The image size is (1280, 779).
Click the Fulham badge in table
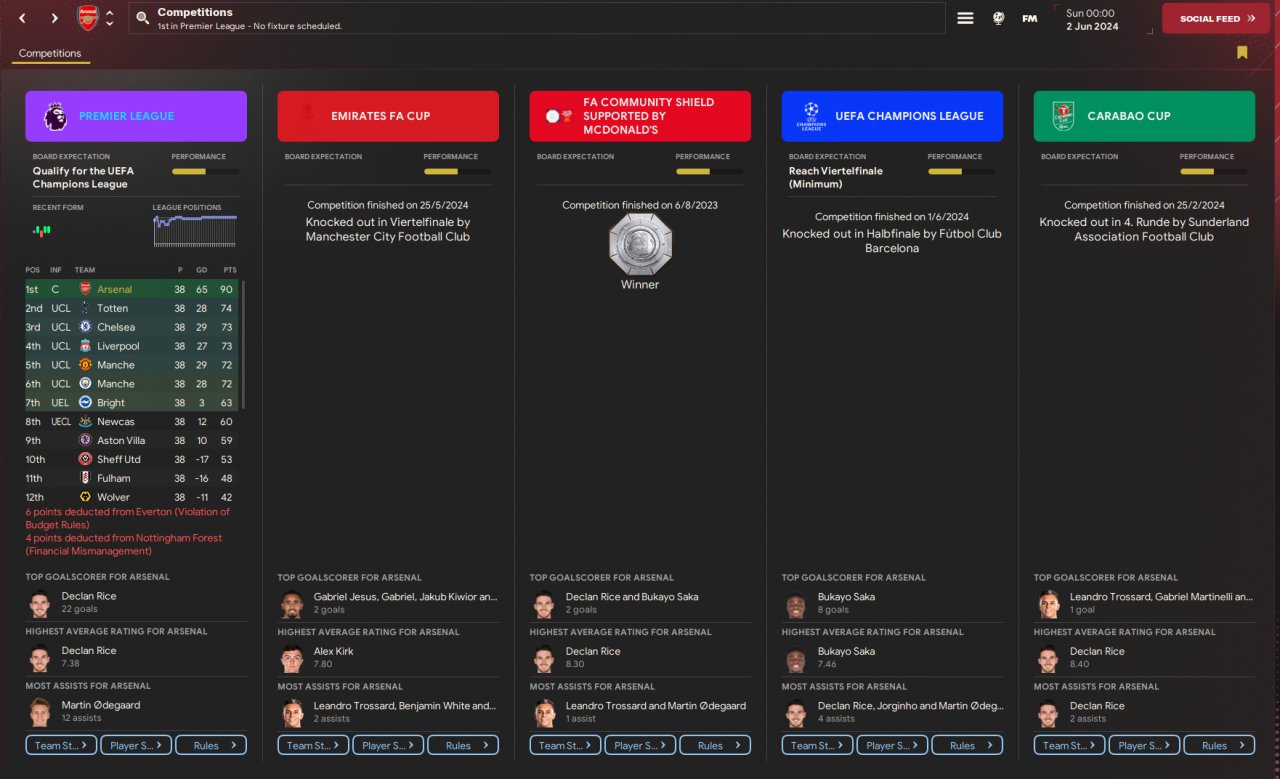coord(85,478)
